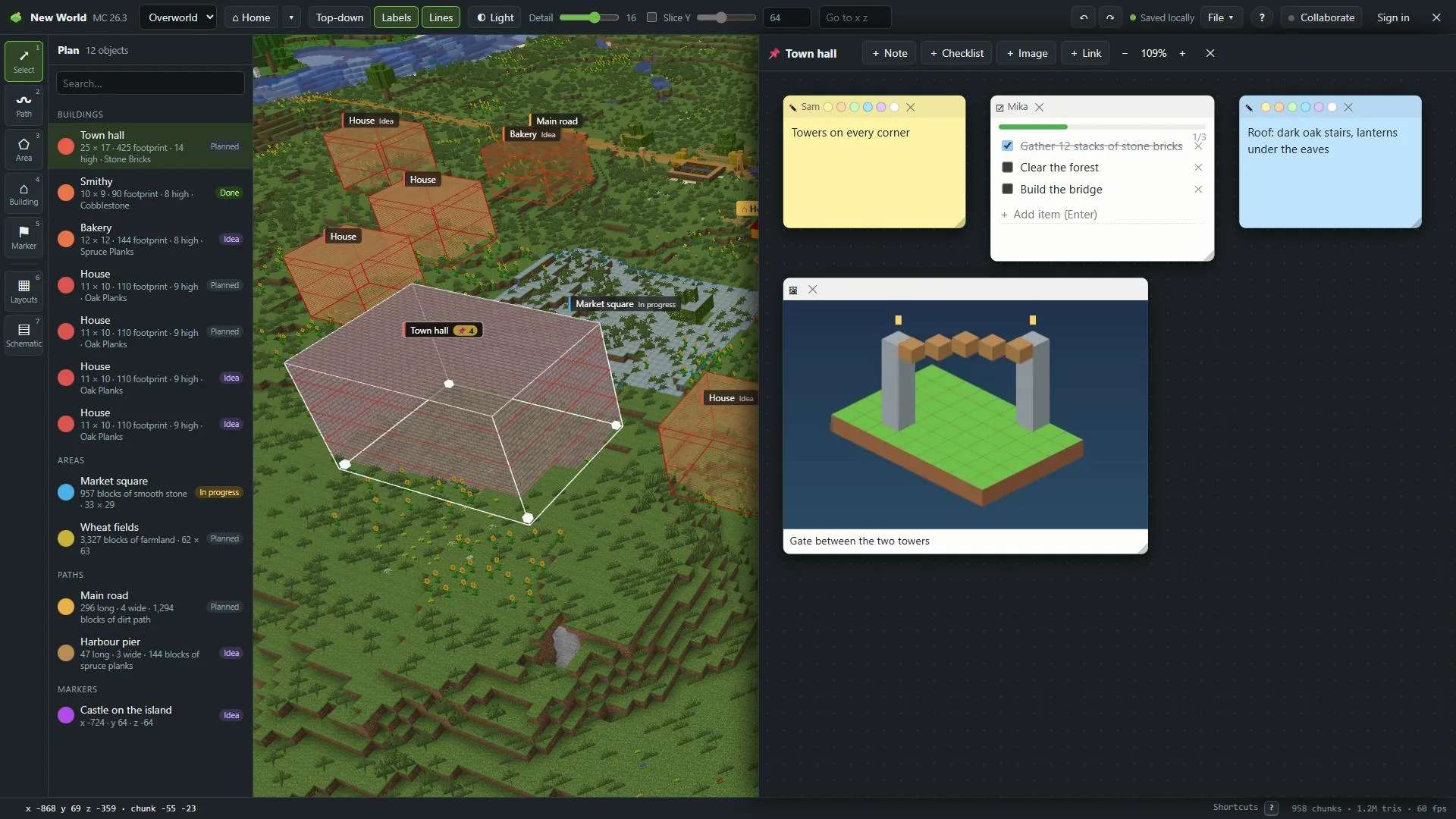Click Sign in

(x=1393, y=17)
